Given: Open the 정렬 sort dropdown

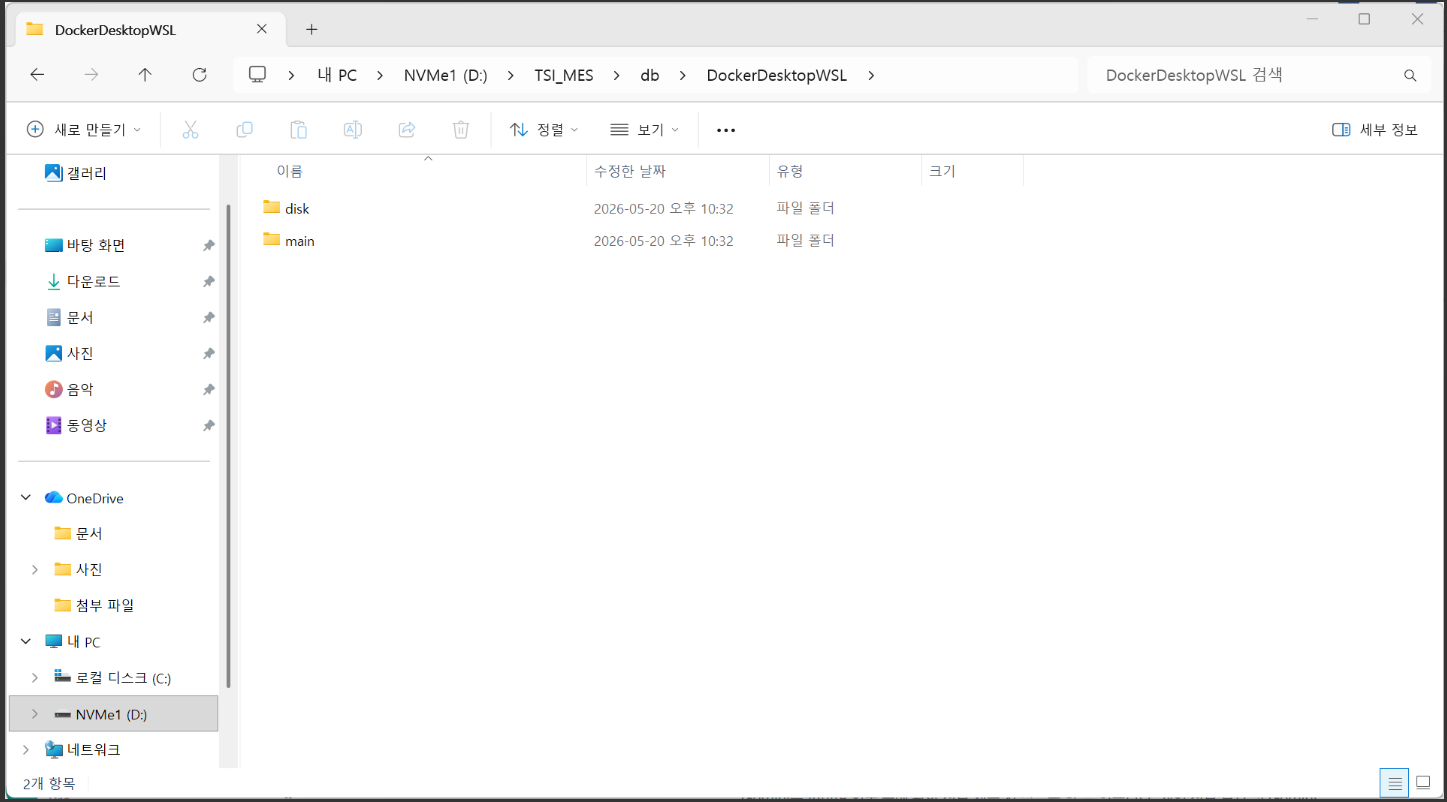Looking at the screenshot, I should pos(544,130).
